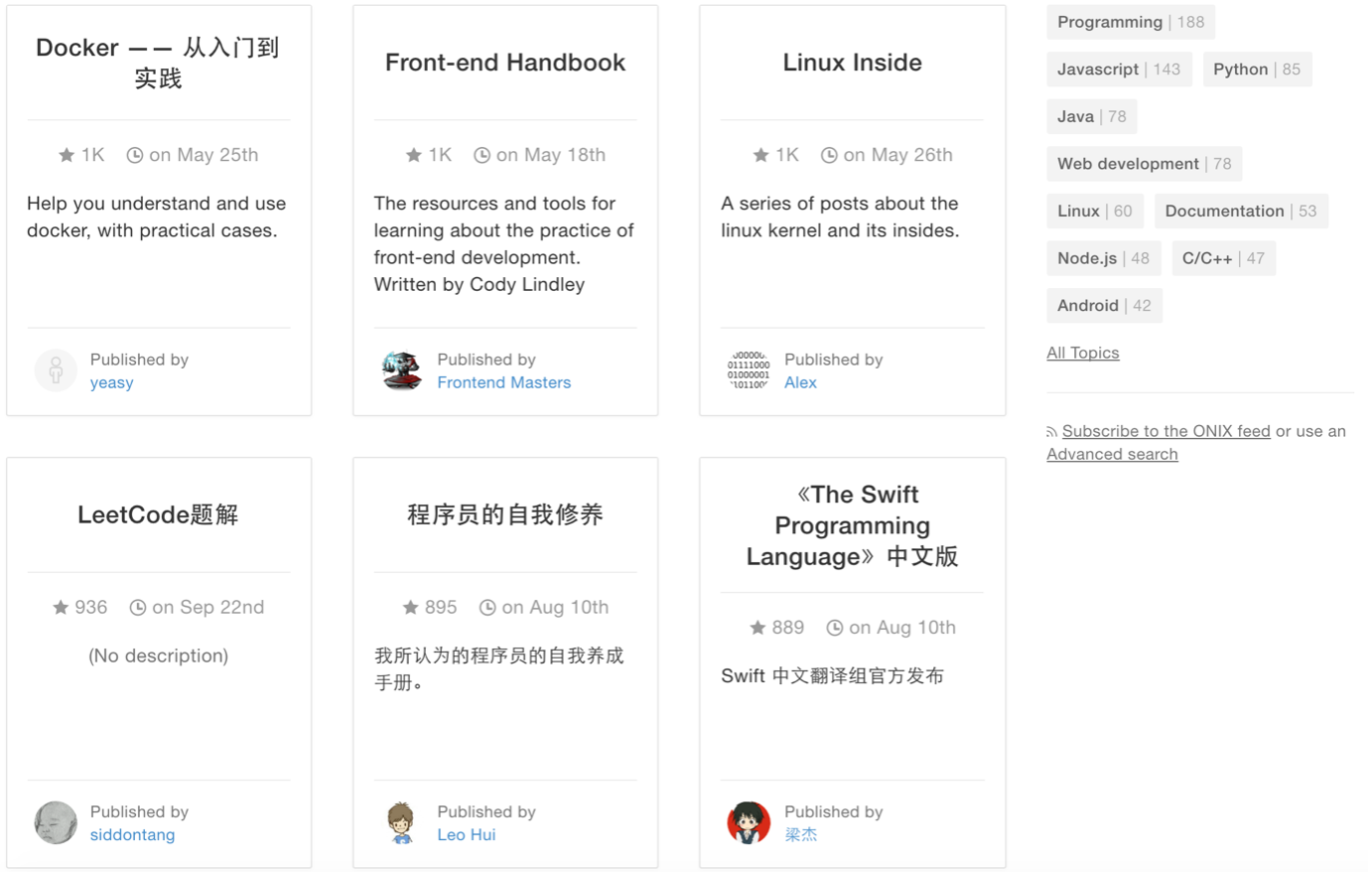Image resolution: width=1372 pixels, height=872 pixels.
Task: Click Subscribe to the ONIX feed link
Action: [1166, 431]
